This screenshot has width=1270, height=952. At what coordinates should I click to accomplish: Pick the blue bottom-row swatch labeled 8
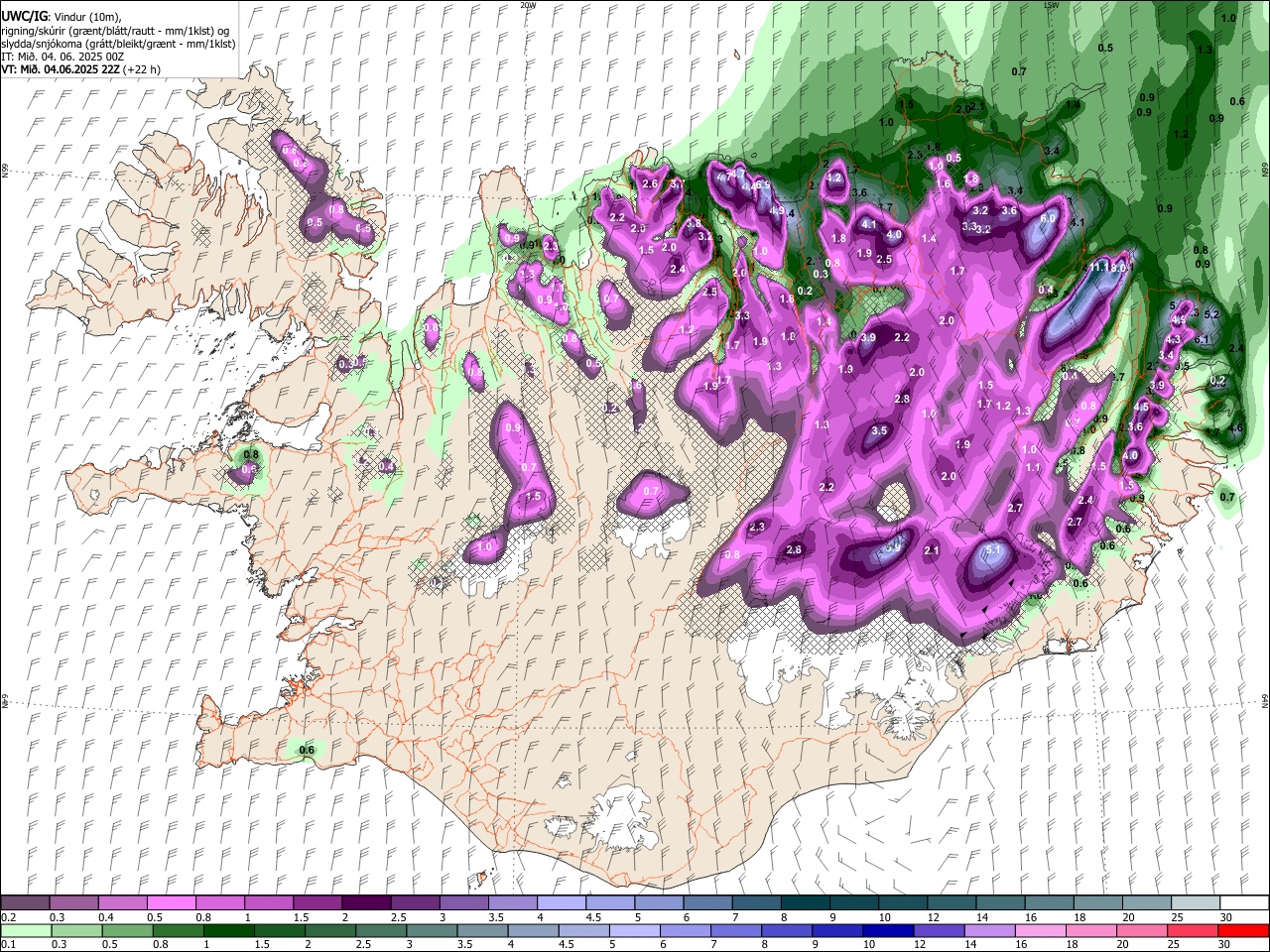789,930
